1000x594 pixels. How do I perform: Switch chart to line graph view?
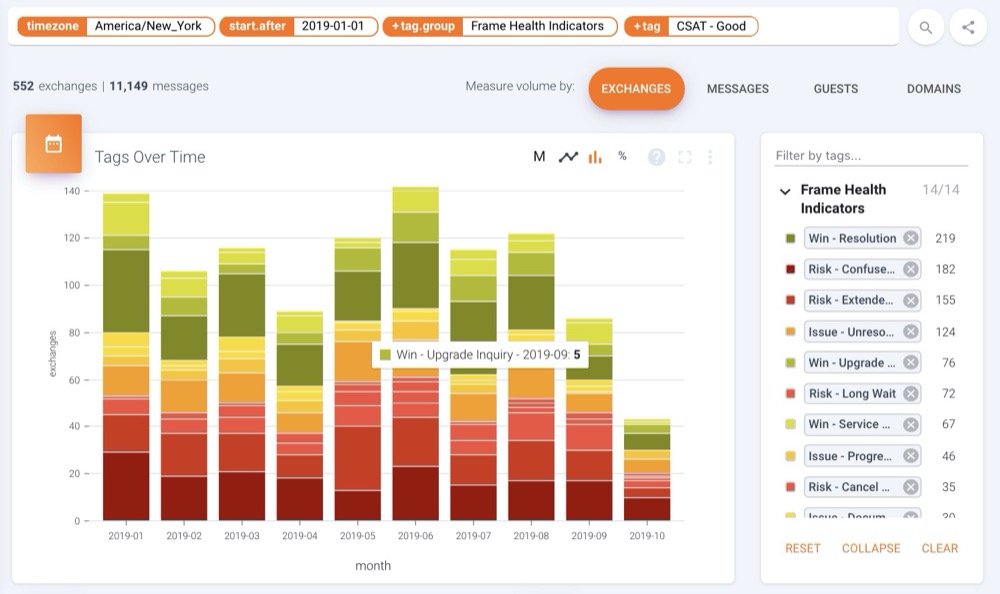568,156
